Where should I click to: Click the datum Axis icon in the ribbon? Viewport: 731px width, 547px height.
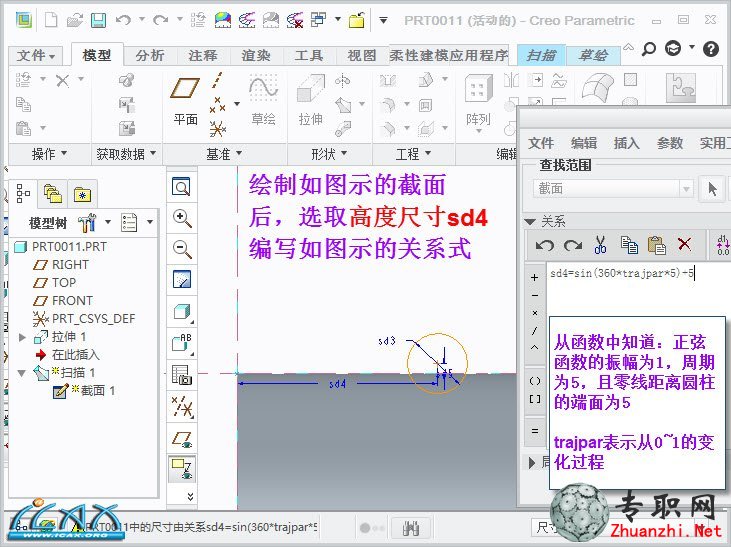tap(217, 80)
